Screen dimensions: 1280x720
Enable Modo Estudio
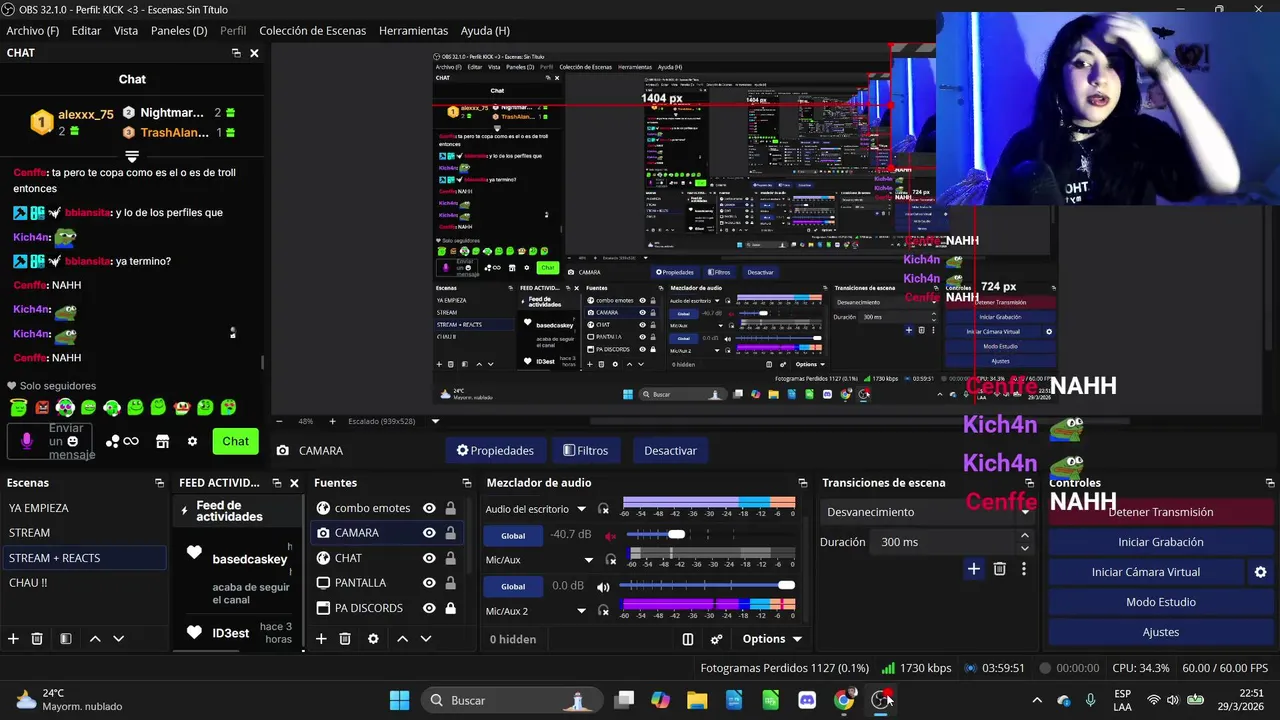(x=1161, y=602)
